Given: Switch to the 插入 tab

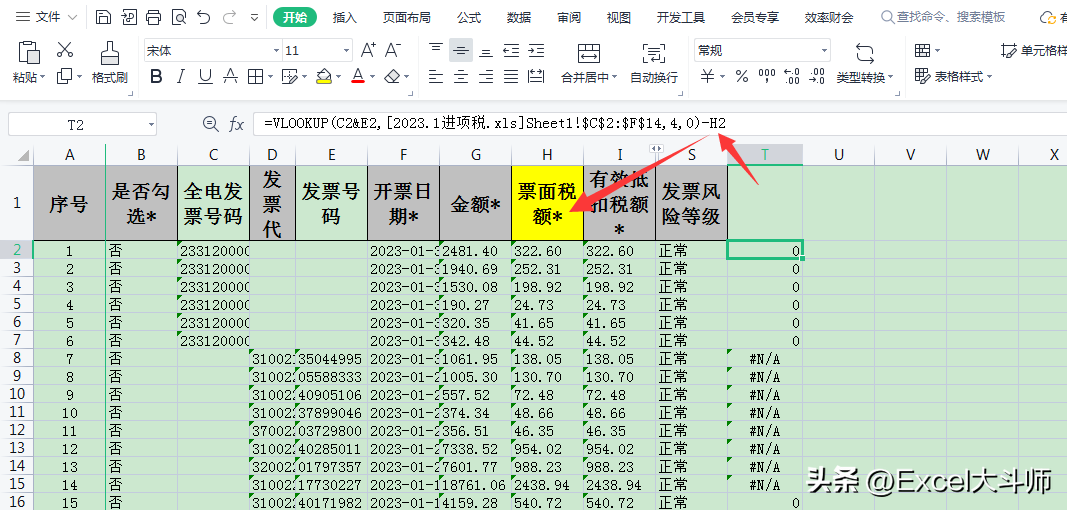Looking at the screenshot, I should coord(344,18).
